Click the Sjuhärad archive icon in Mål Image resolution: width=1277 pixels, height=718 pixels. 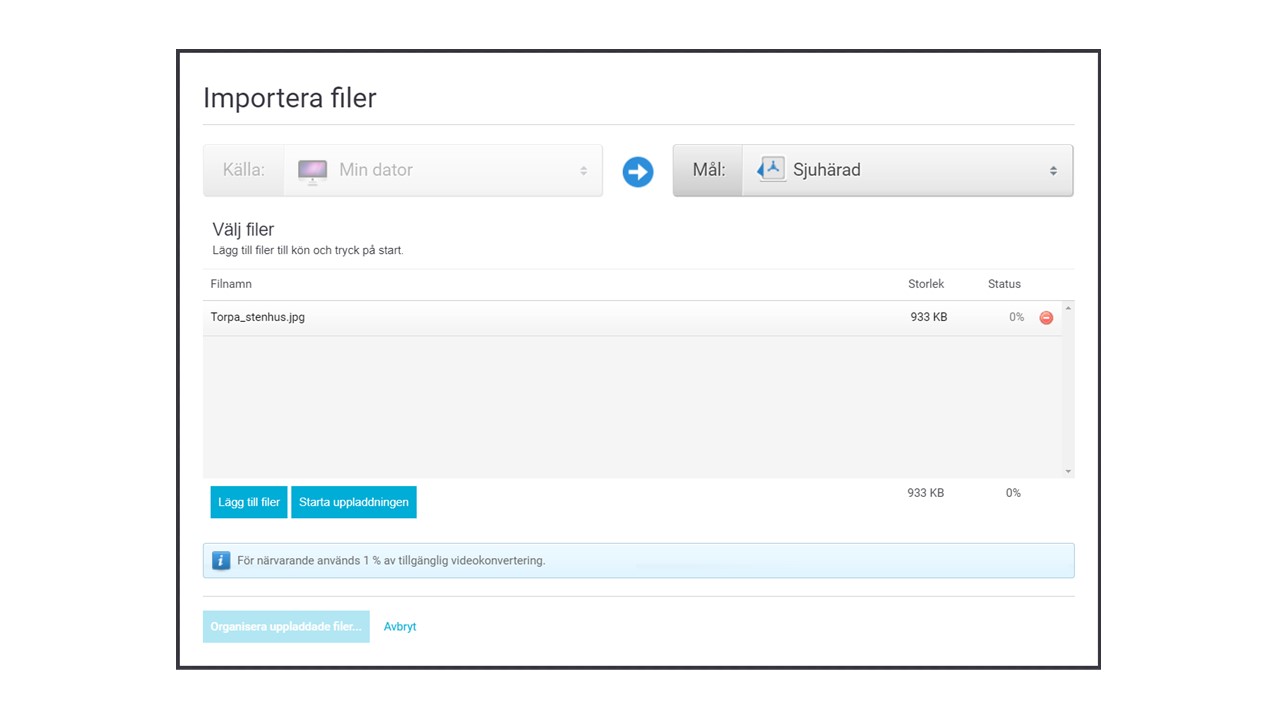[771, 170]
